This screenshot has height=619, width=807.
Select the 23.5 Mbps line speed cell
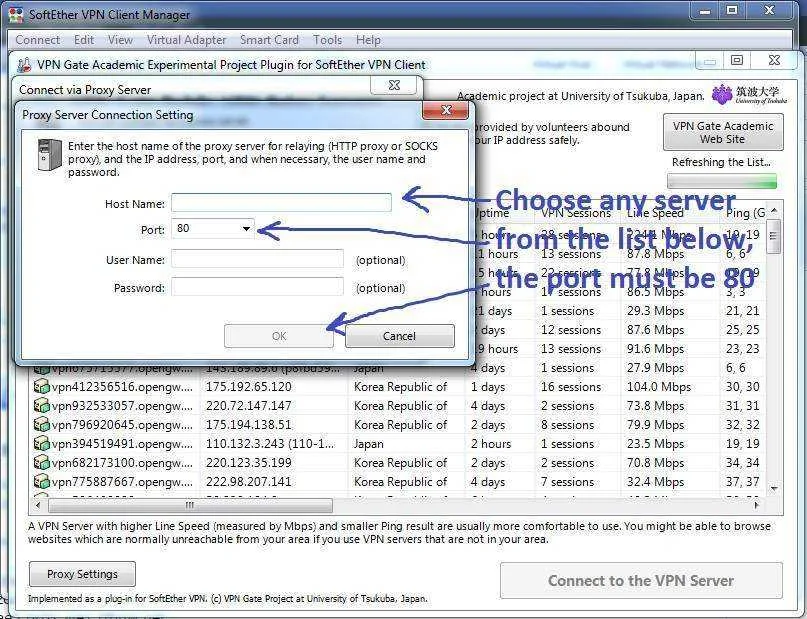(x=655, y=444)
